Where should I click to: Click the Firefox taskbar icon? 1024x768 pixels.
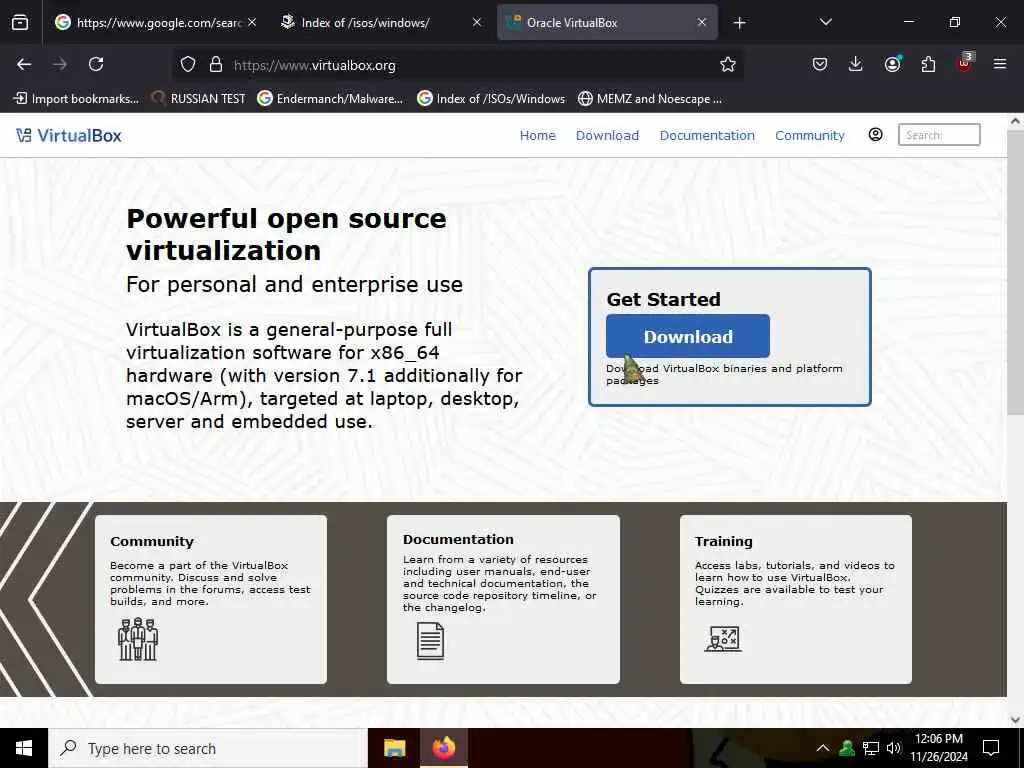(443, 748)
